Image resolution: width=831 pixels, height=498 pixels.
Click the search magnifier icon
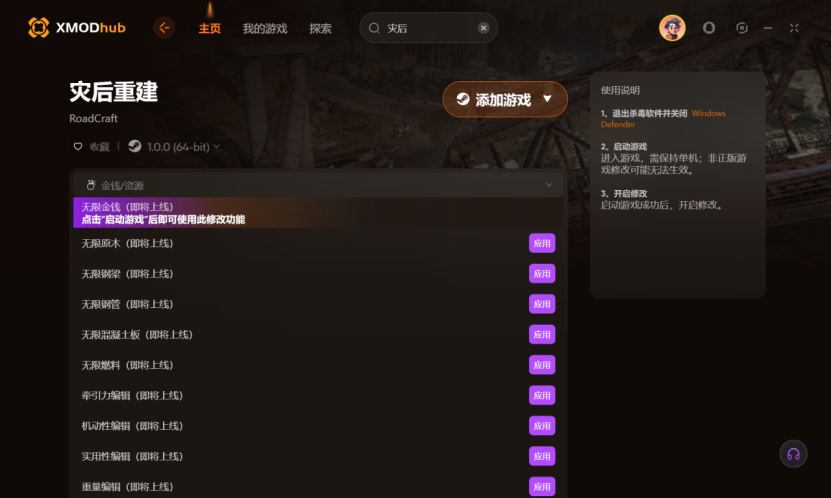[x=374, y=28]
